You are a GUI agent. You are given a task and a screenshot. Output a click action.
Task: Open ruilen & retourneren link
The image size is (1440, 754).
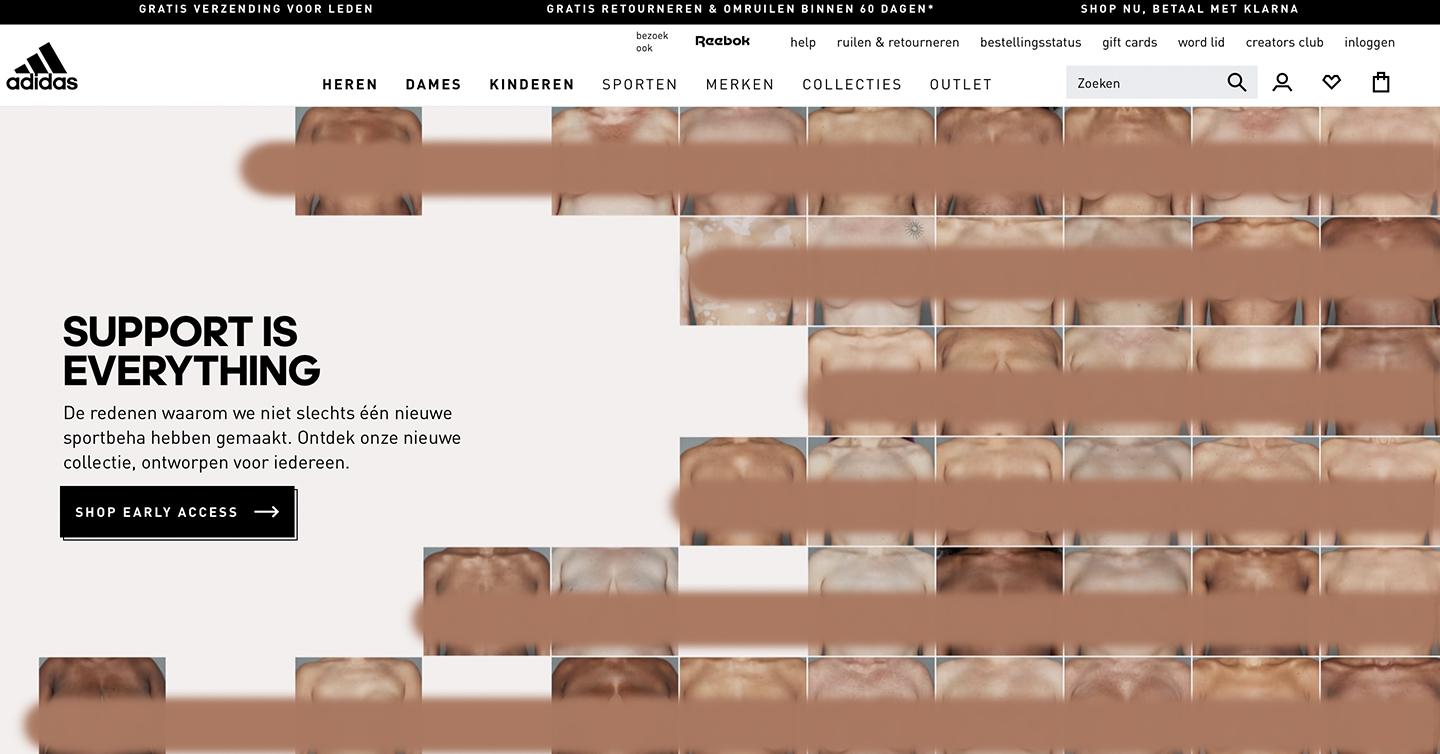click(x=898, y=42)
